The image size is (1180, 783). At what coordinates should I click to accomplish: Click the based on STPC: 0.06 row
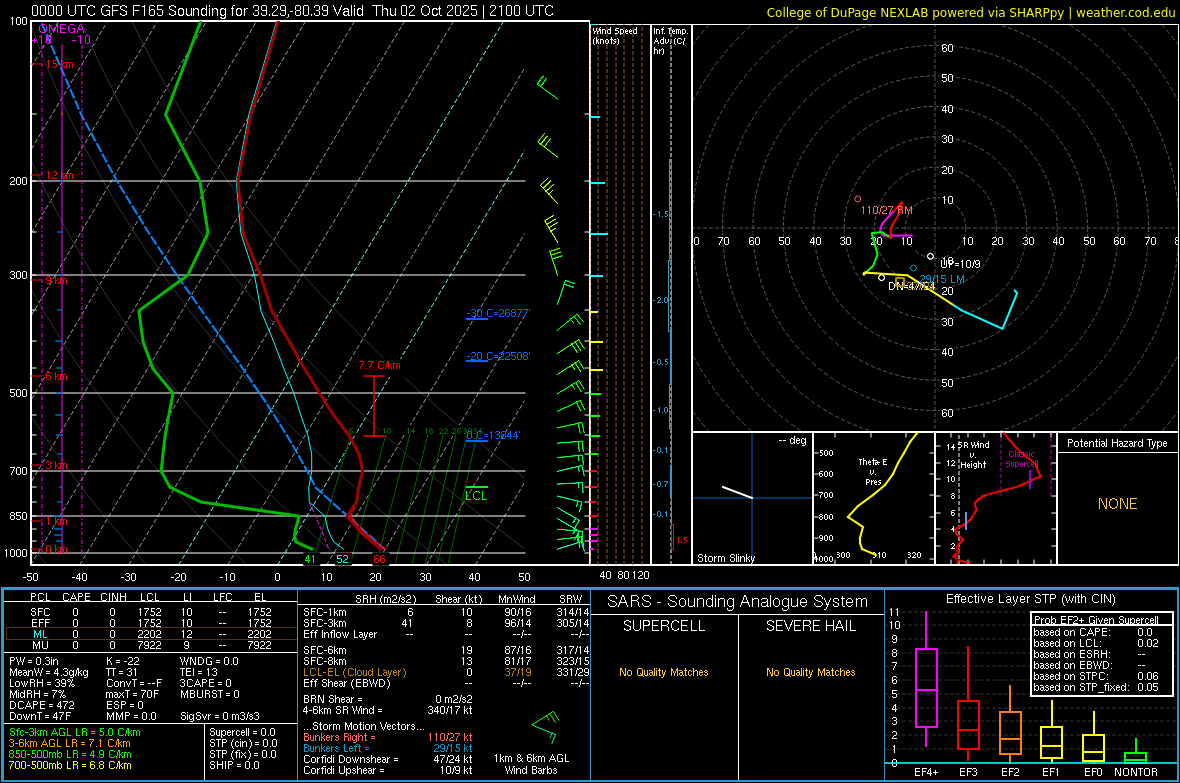point(1096,676)
